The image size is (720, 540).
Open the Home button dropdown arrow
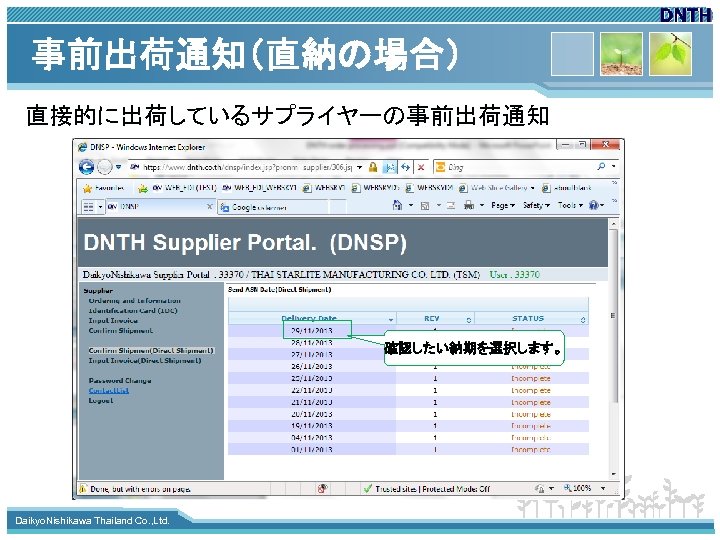tap(411, 205)
